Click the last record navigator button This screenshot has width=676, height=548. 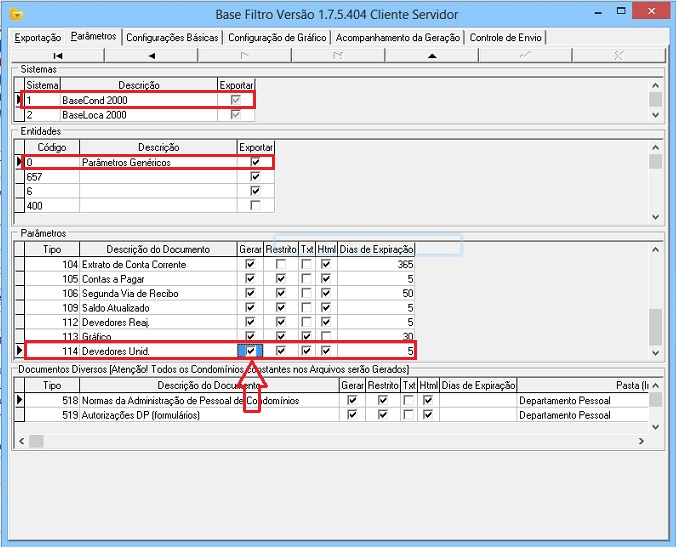337,55
